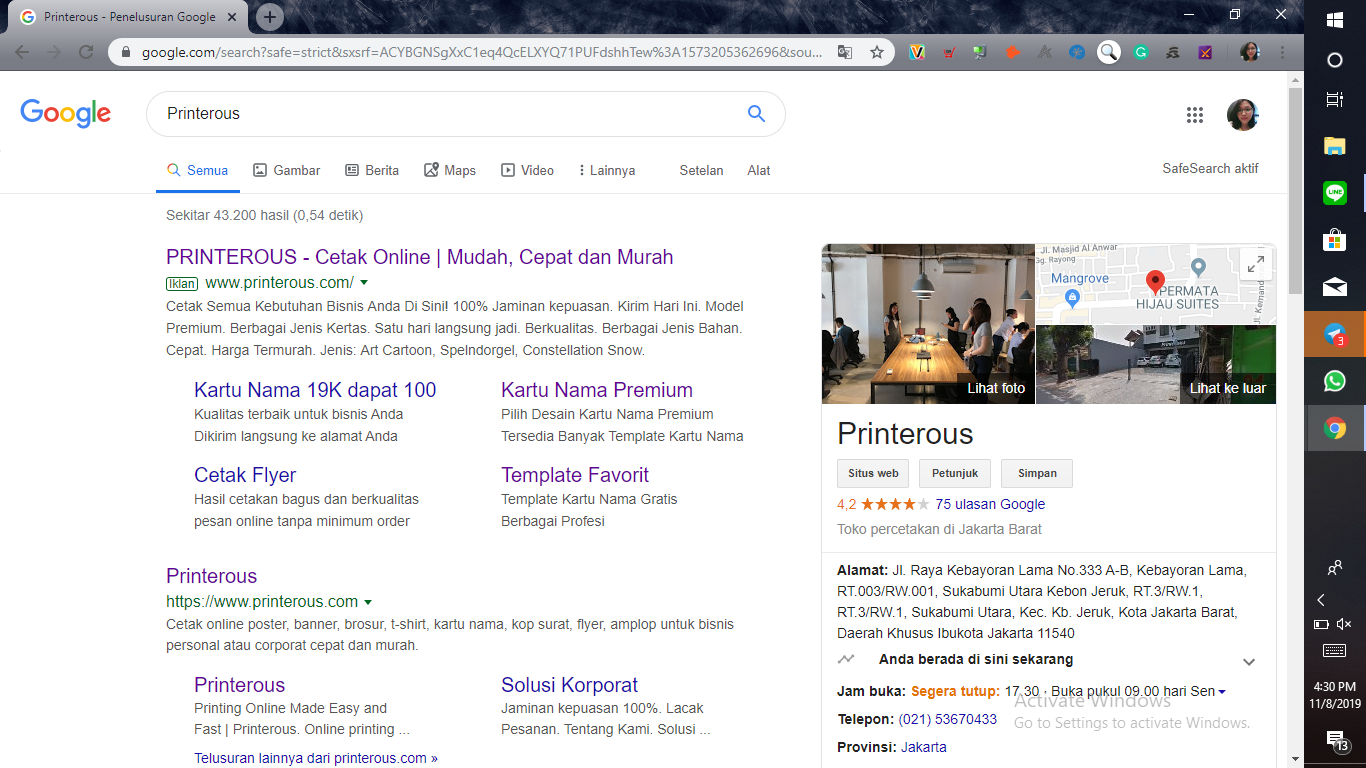Open the Windows Action Center notifications
The height and width of the screenshot is (768, 1366).
(x=1337, y=741)
